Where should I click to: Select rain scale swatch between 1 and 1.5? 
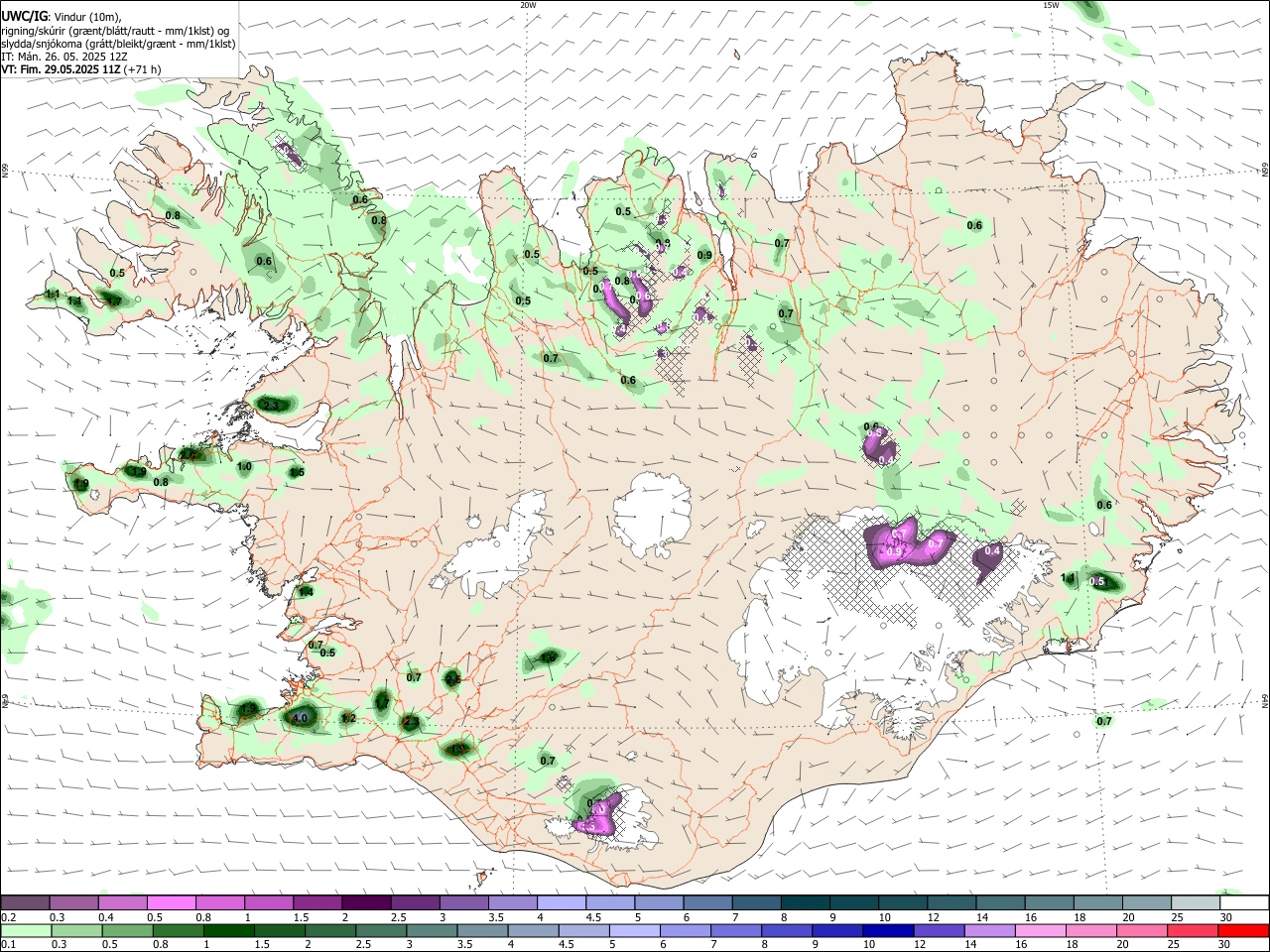pyautogui.click(x=229, y=931)
